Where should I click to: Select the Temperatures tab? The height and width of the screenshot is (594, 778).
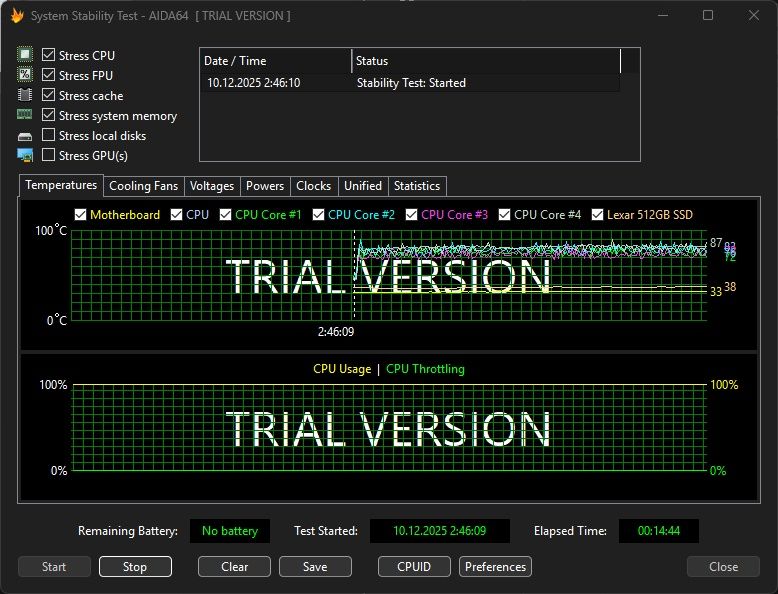click(x=61, y=185)
